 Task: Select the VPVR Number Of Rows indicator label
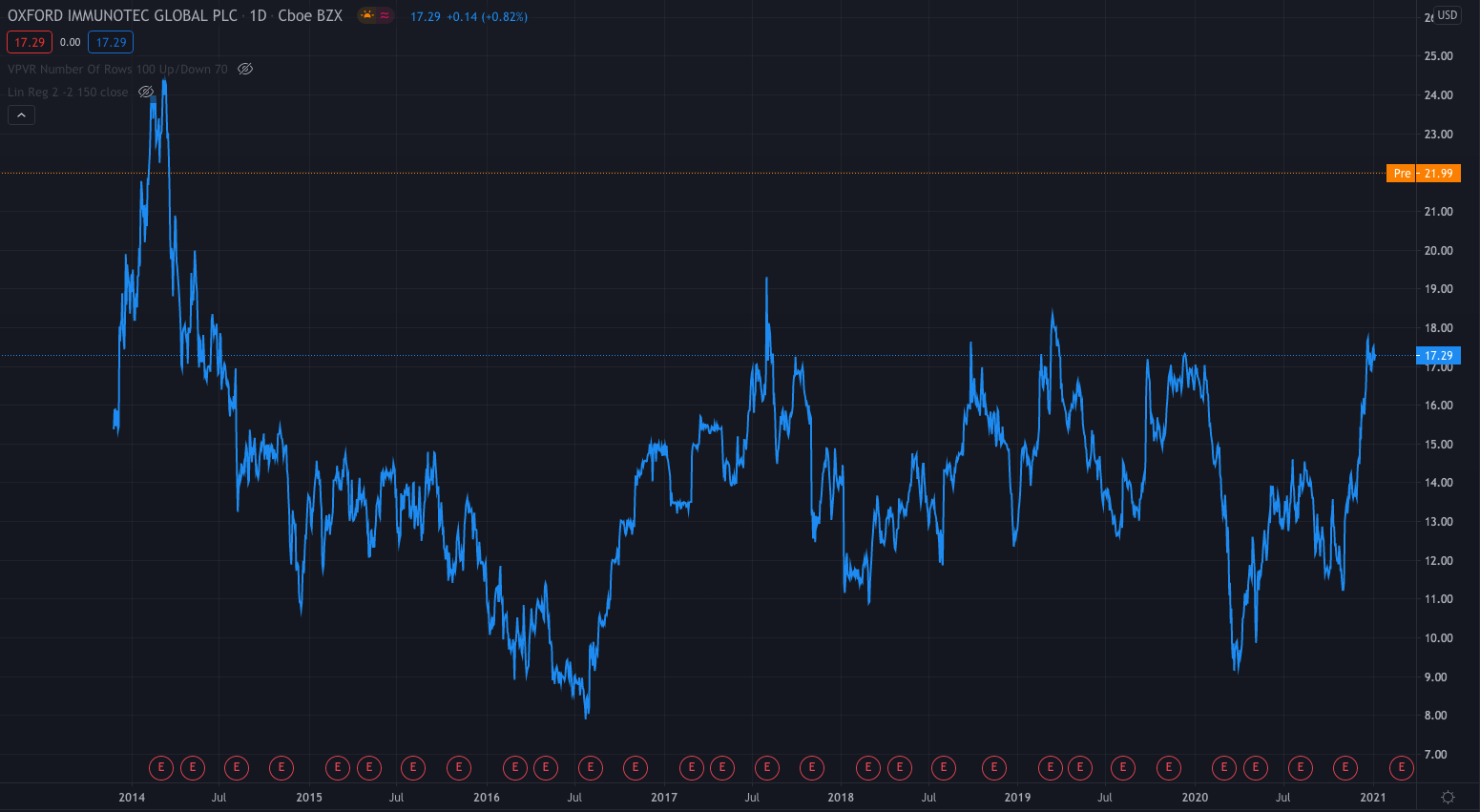tap(117, 69)
